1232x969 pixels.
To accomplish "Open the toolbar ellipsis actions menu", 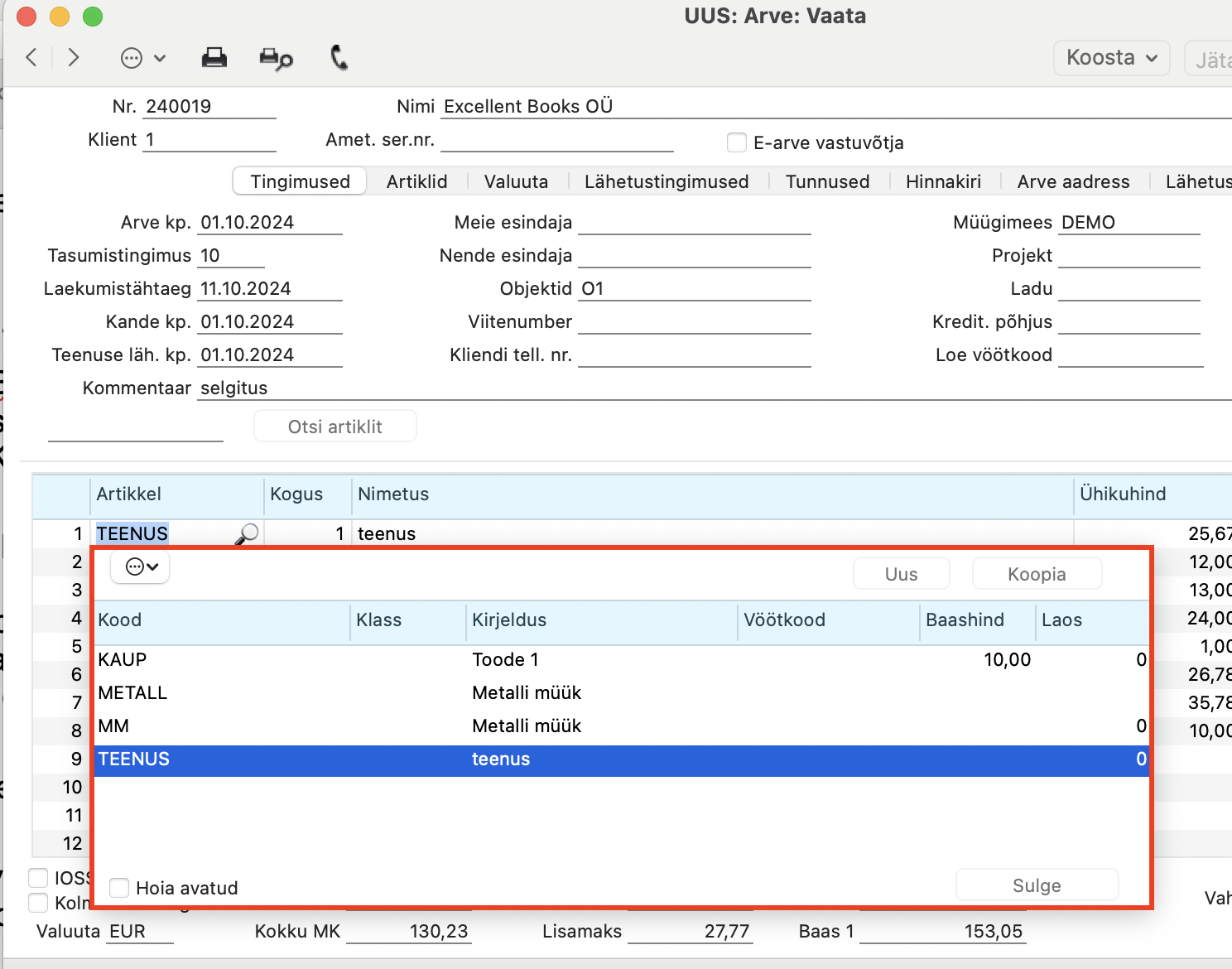I will point(143,58).
